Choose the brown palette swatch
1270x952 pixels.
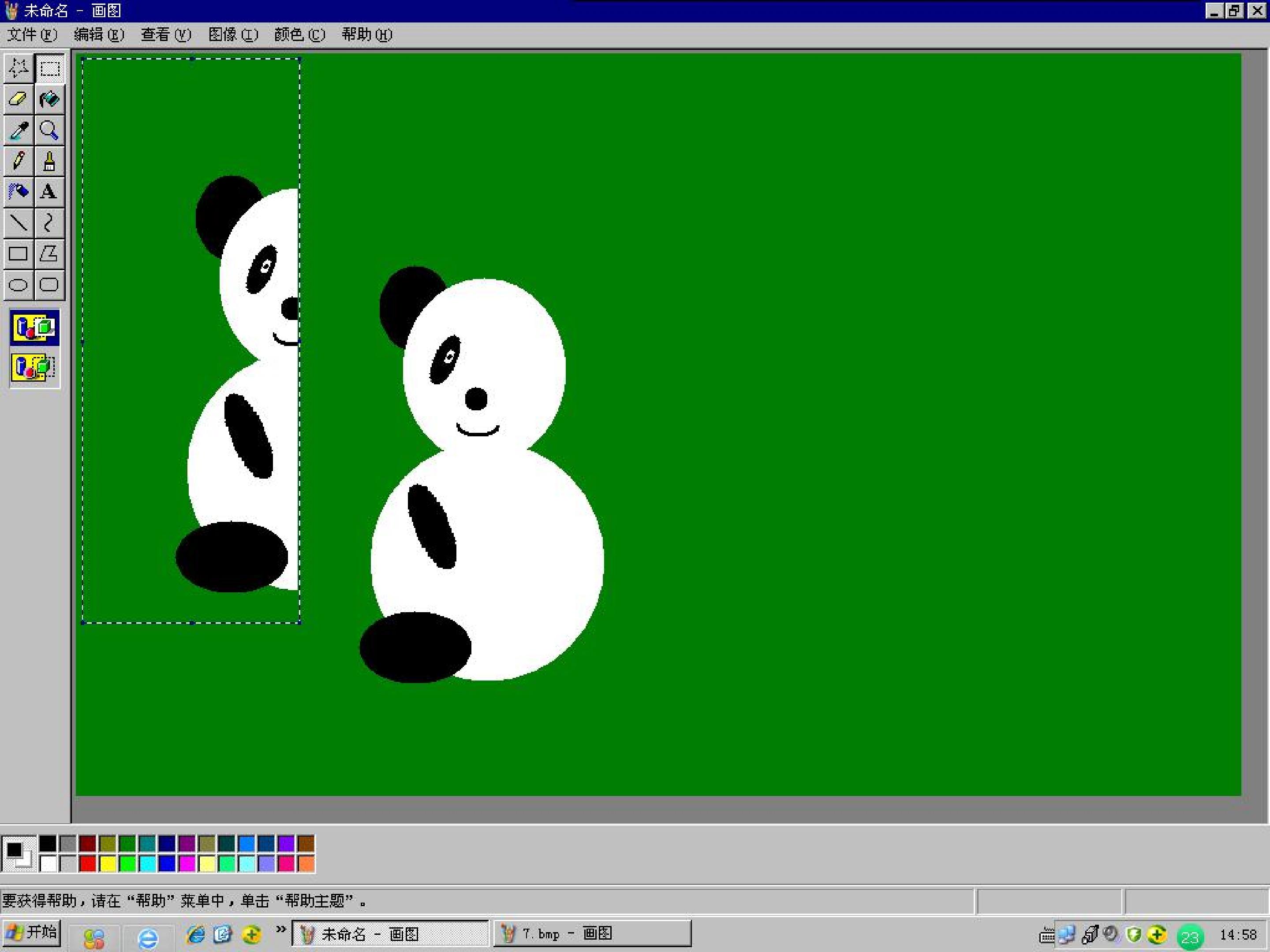click(306, 844)
